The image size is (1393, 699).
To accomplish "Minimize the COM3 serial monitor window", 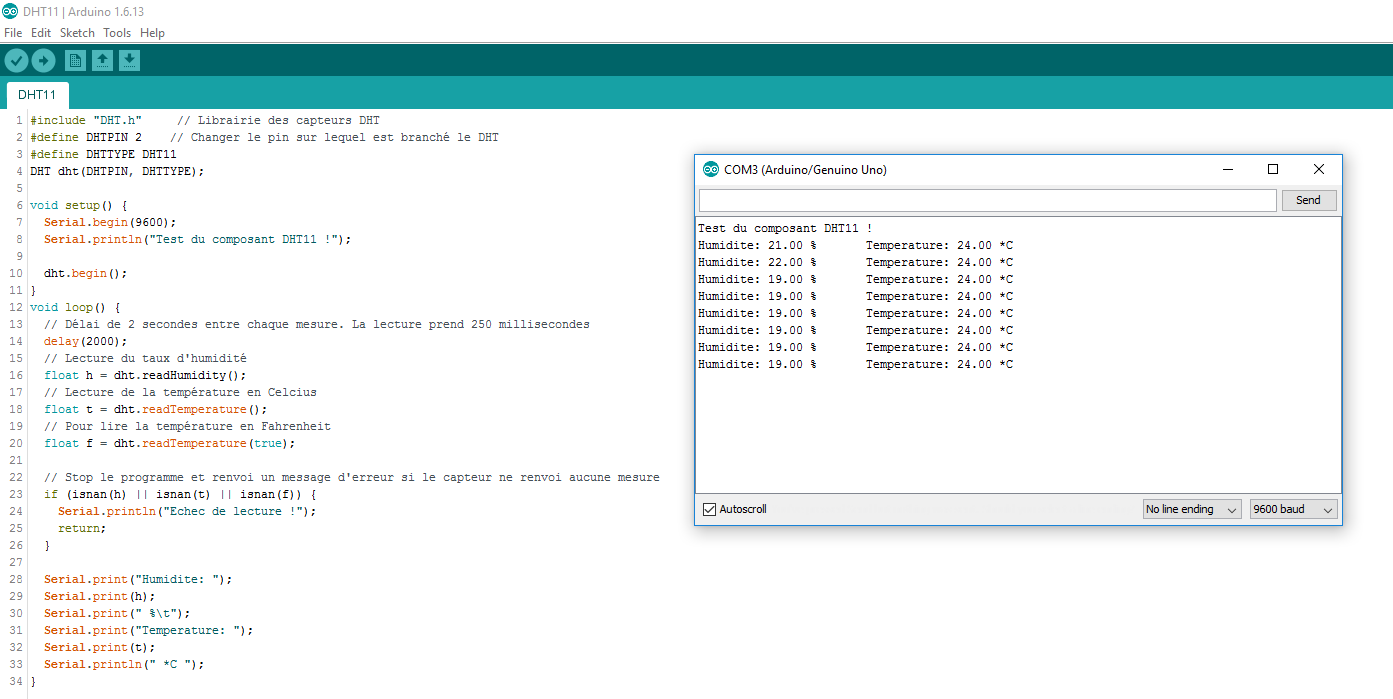I will tap(1227, 169).
